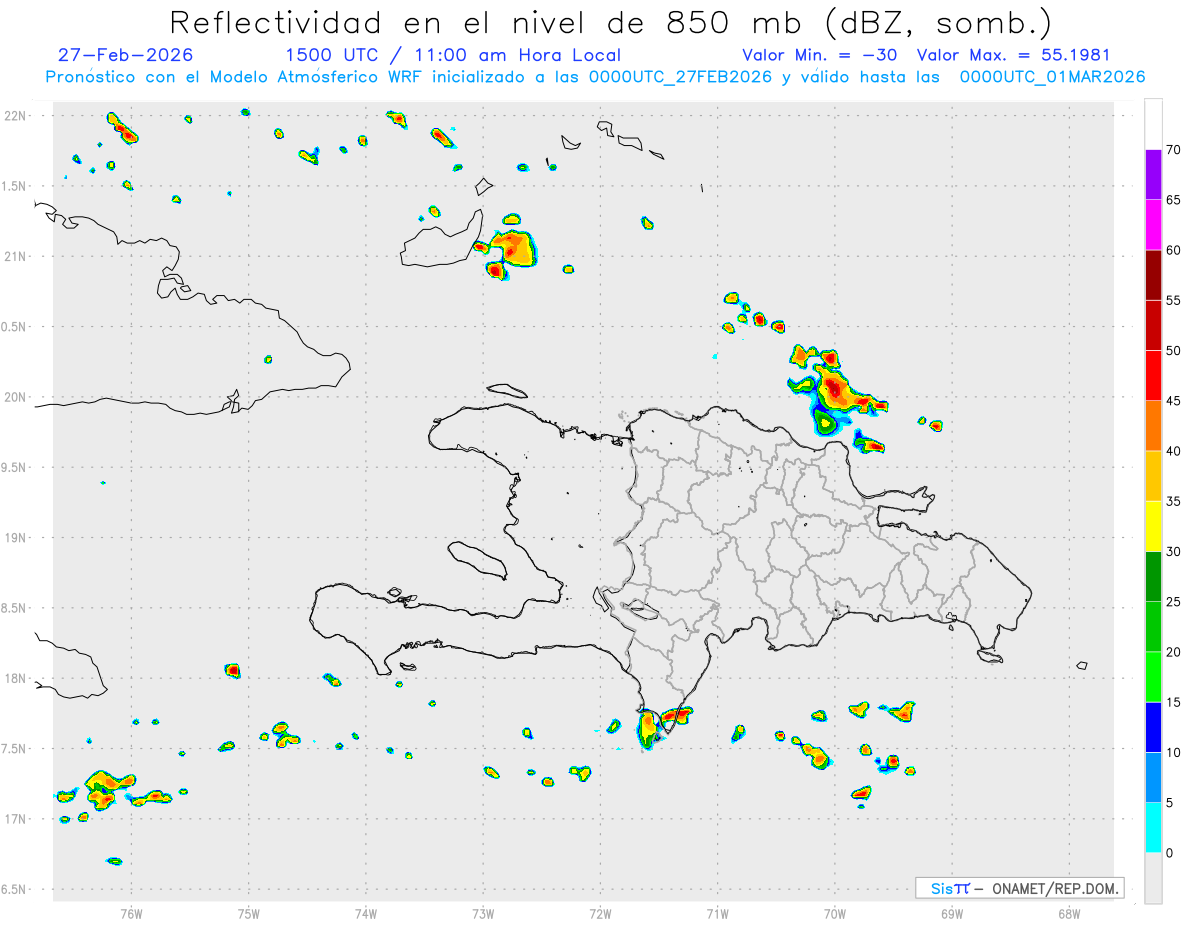
Task: Click the '21N' latitude axis label
Action: [16, 257]
